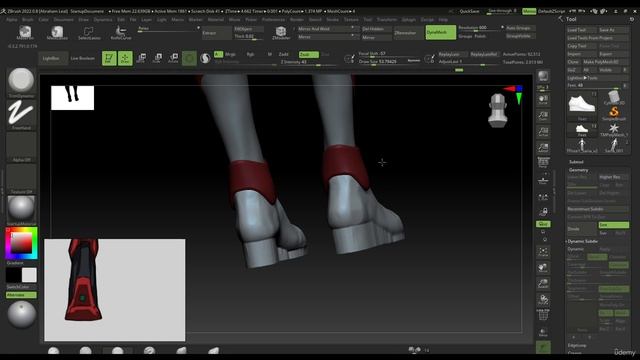Click the ZRemesher button
The width and height of the screenshot is (640, 360).
[x=408, y=33]
